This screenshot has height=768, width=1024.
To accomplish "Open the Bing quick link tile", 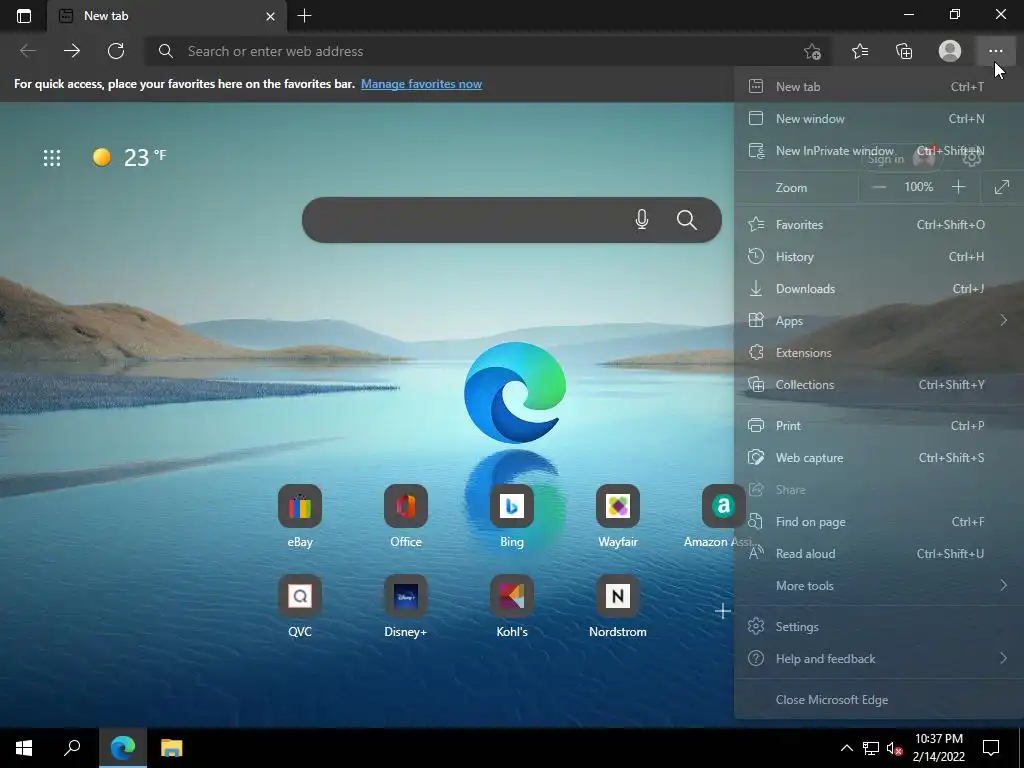I will (511, 516).
